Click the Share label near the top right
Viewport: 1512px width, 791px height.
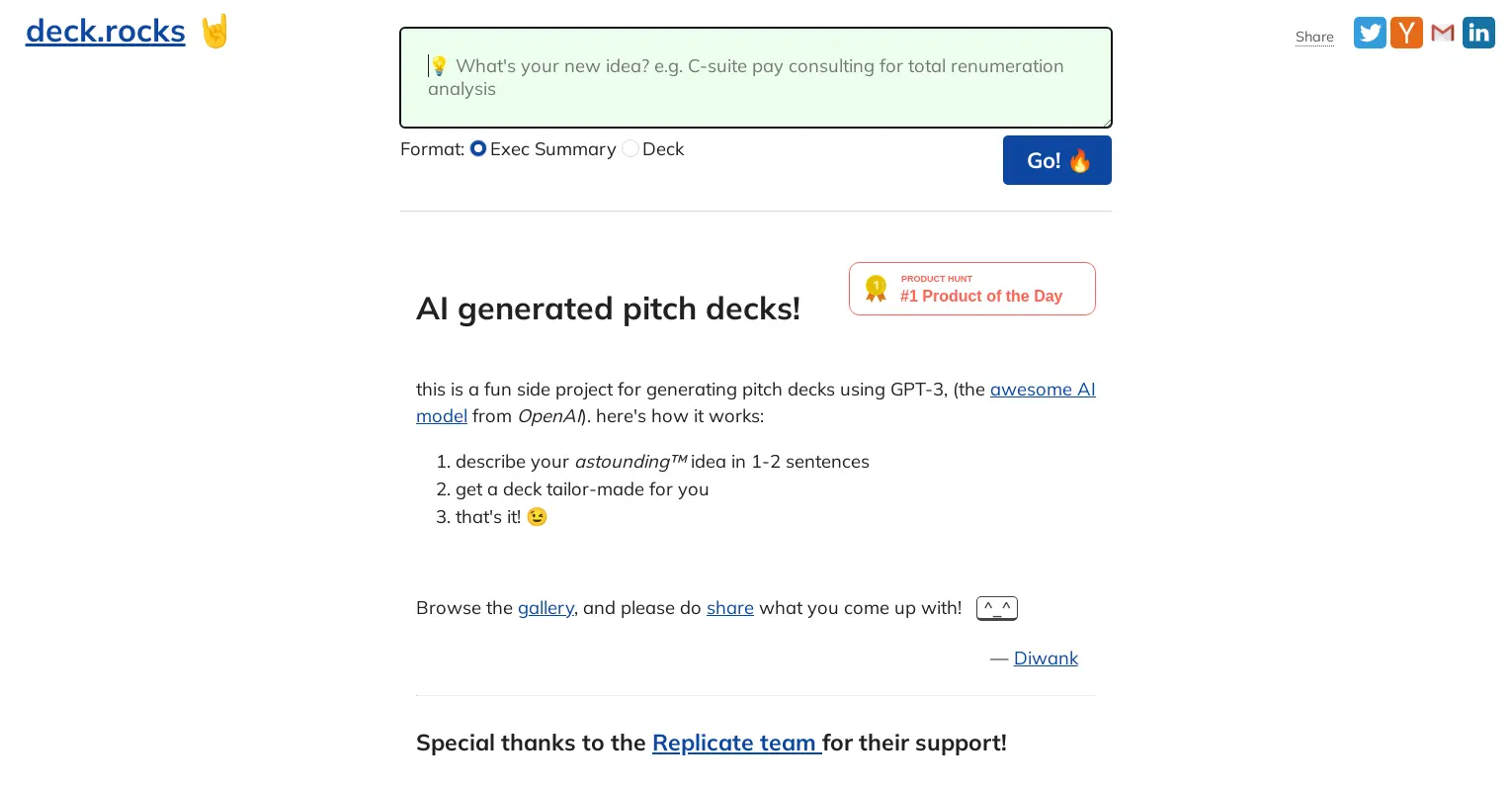point(1314,36)
